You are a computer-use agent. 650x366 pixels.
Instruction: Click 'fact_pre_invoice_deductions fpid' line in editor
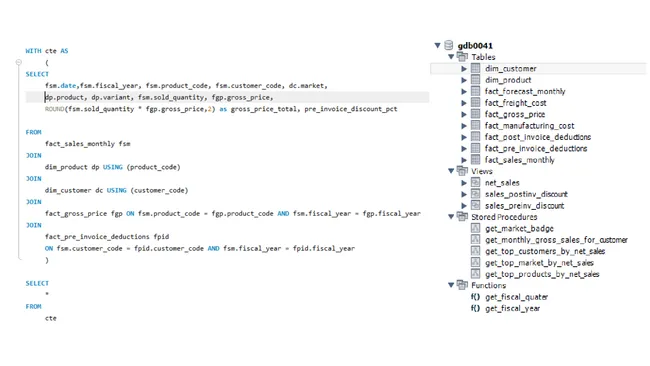[x=107, y=236]
